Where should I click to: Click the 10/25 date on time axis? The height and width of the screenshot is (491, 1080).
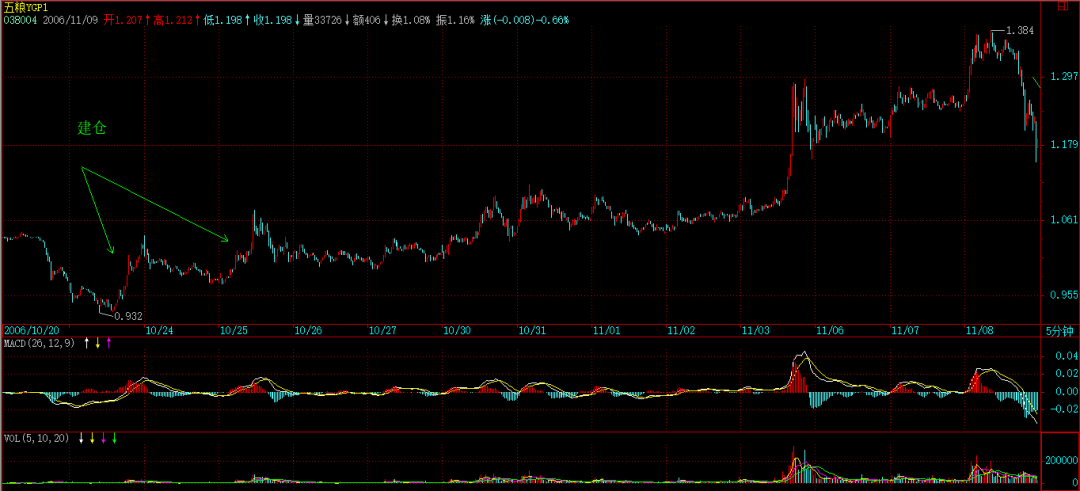pos(233,331)
